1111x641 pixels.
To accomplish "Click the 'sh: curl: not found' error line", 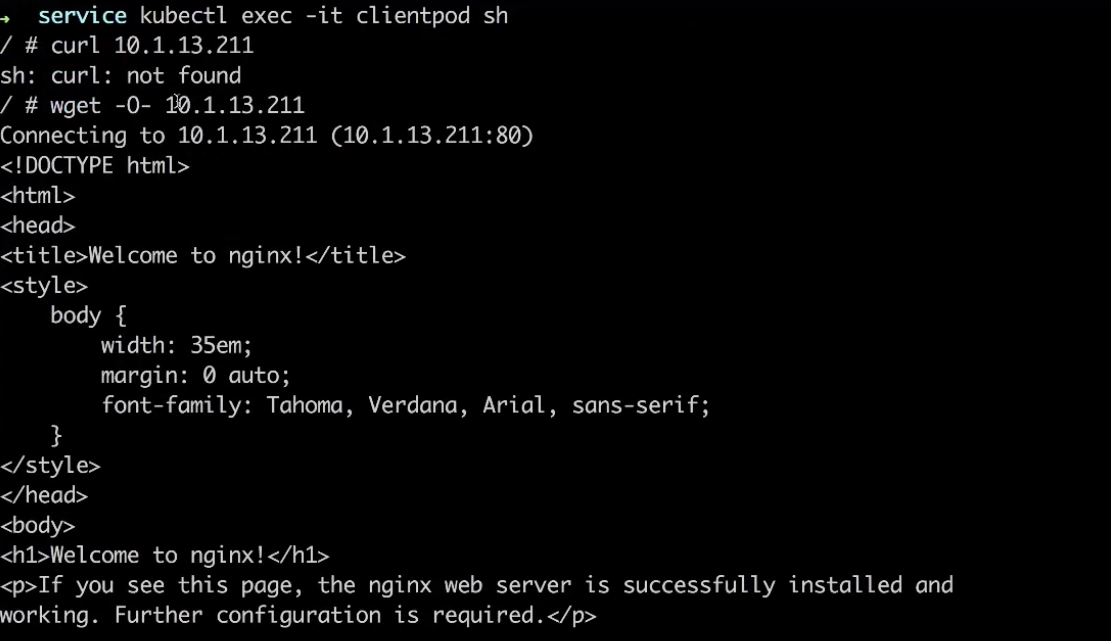I will coord(120,76).
